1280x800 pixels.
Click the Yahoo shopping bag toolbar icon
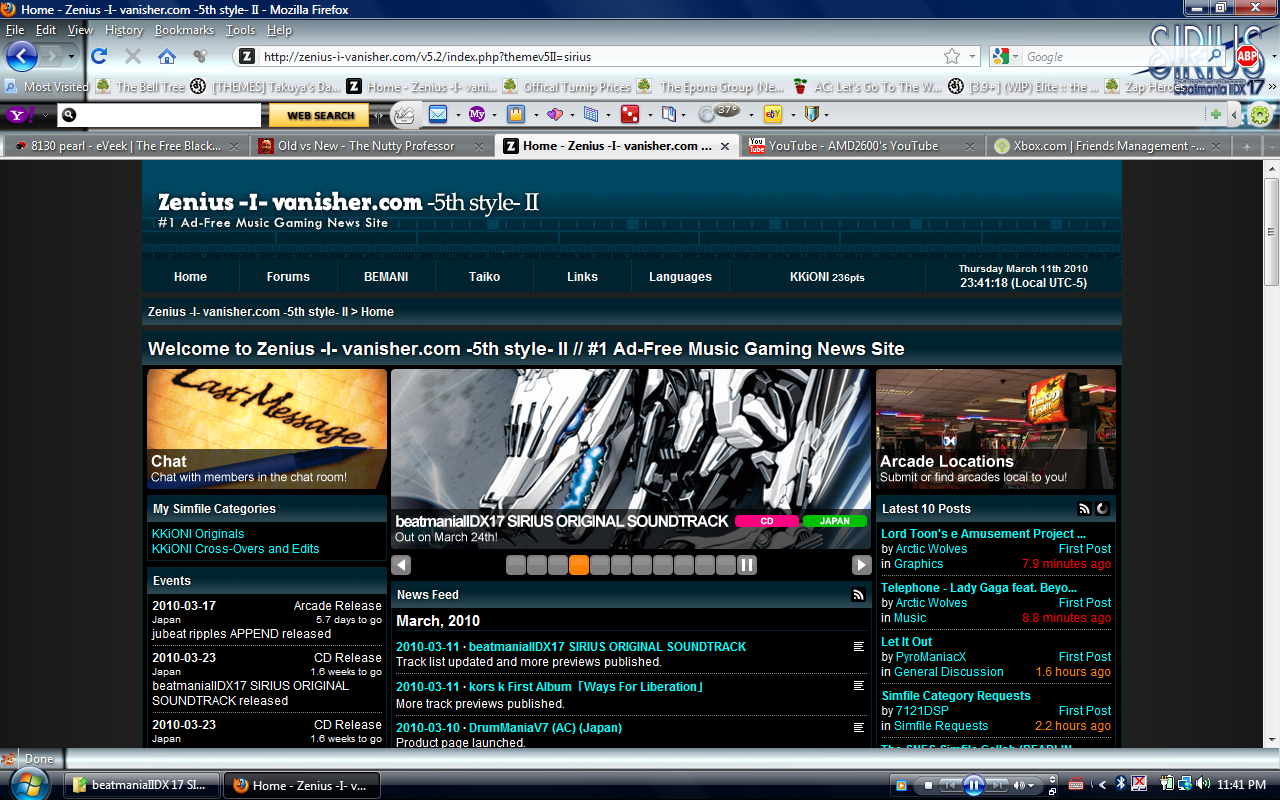pyautogui.click(x=516, y=115)
